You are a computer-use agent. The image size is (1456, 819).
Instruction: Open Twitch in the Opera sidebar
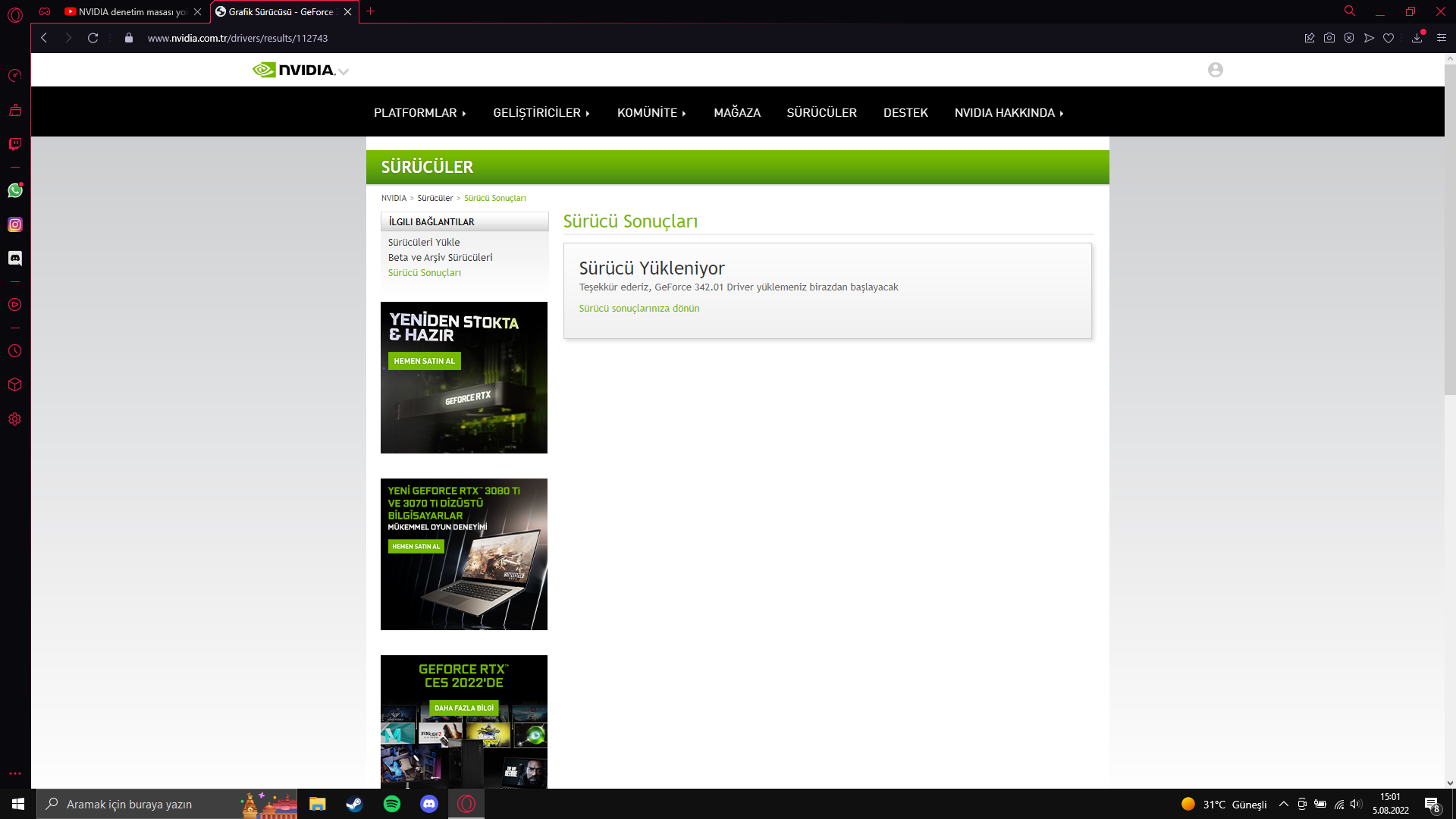(15, 144)
